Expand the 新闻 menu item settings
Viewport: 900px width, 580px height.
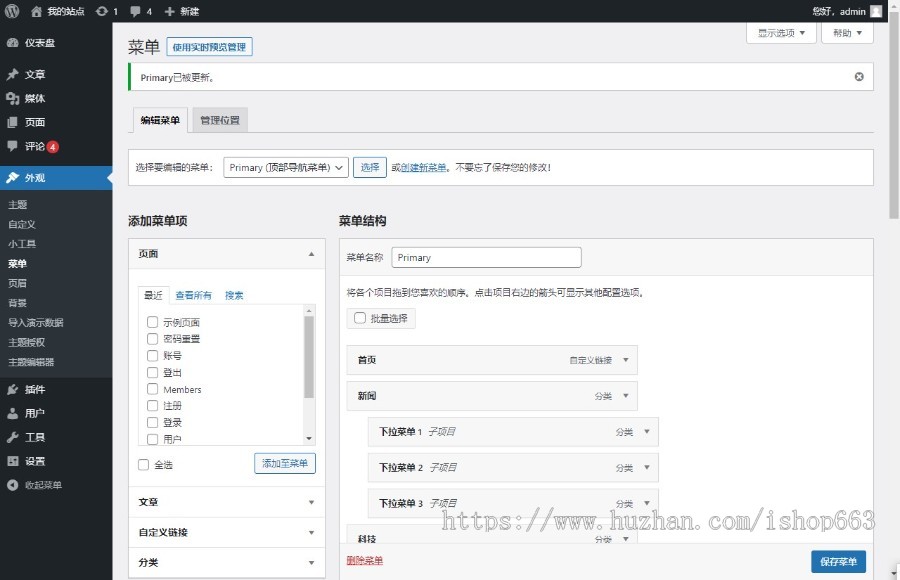point(626,396)
